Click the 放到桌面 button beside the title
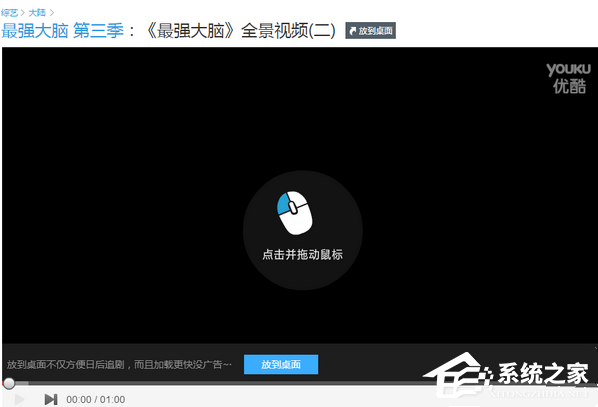Image resolution: width=598 pixels, height=407 pixels. pyautogui.click(x=370, y=31)
